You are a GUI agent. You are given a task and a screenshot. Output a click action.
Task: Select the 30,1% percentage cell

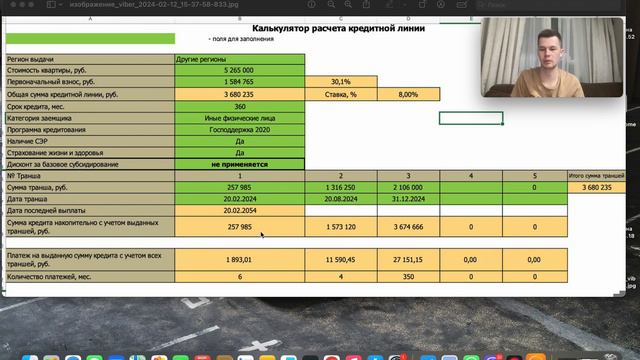(341, 82)
